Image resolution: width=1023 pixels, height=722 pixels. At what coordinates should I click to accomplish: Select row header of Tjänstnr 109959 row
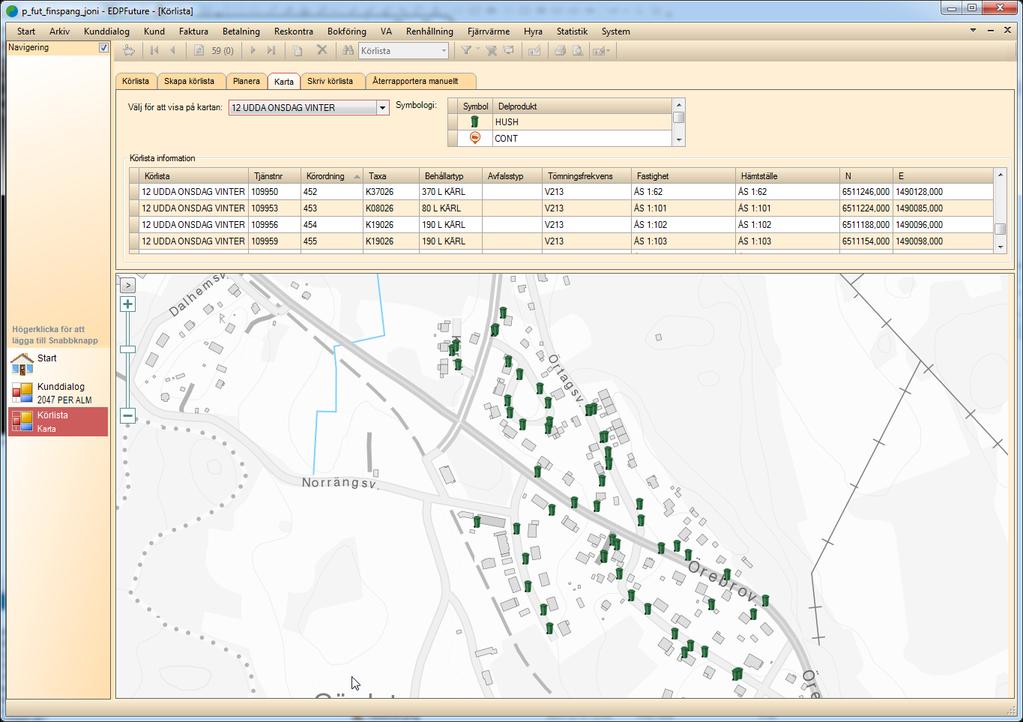click(x=134, y=241)
